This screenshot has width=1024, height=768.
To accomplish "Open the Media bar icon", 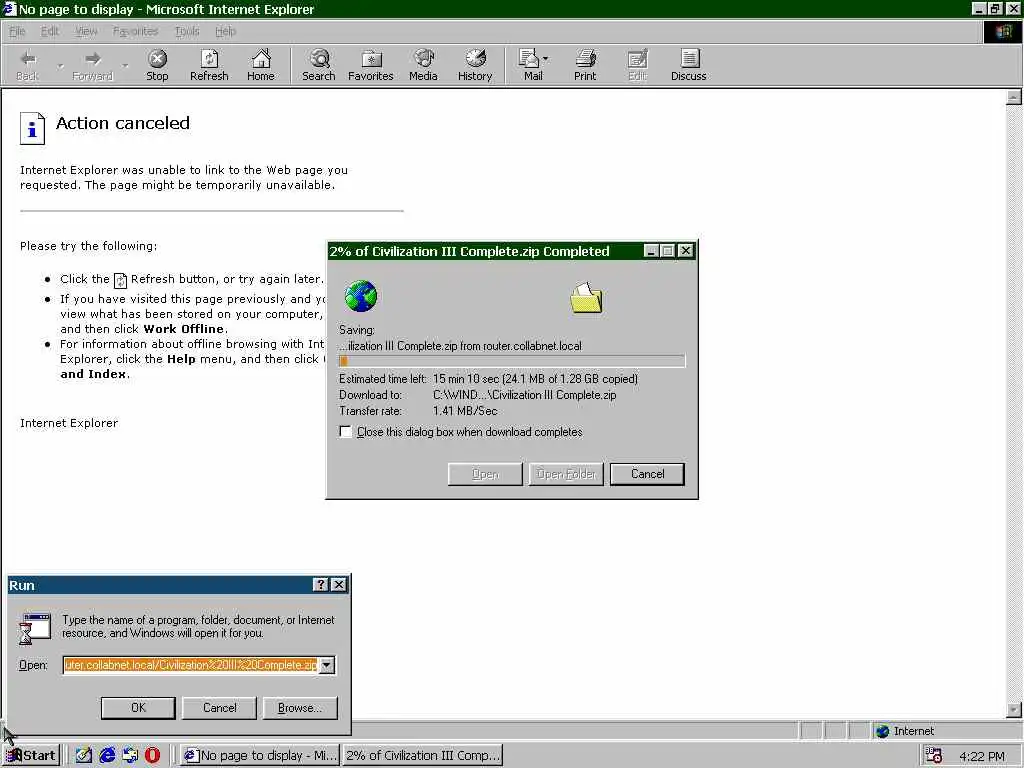I will click(x=423, y=59).
